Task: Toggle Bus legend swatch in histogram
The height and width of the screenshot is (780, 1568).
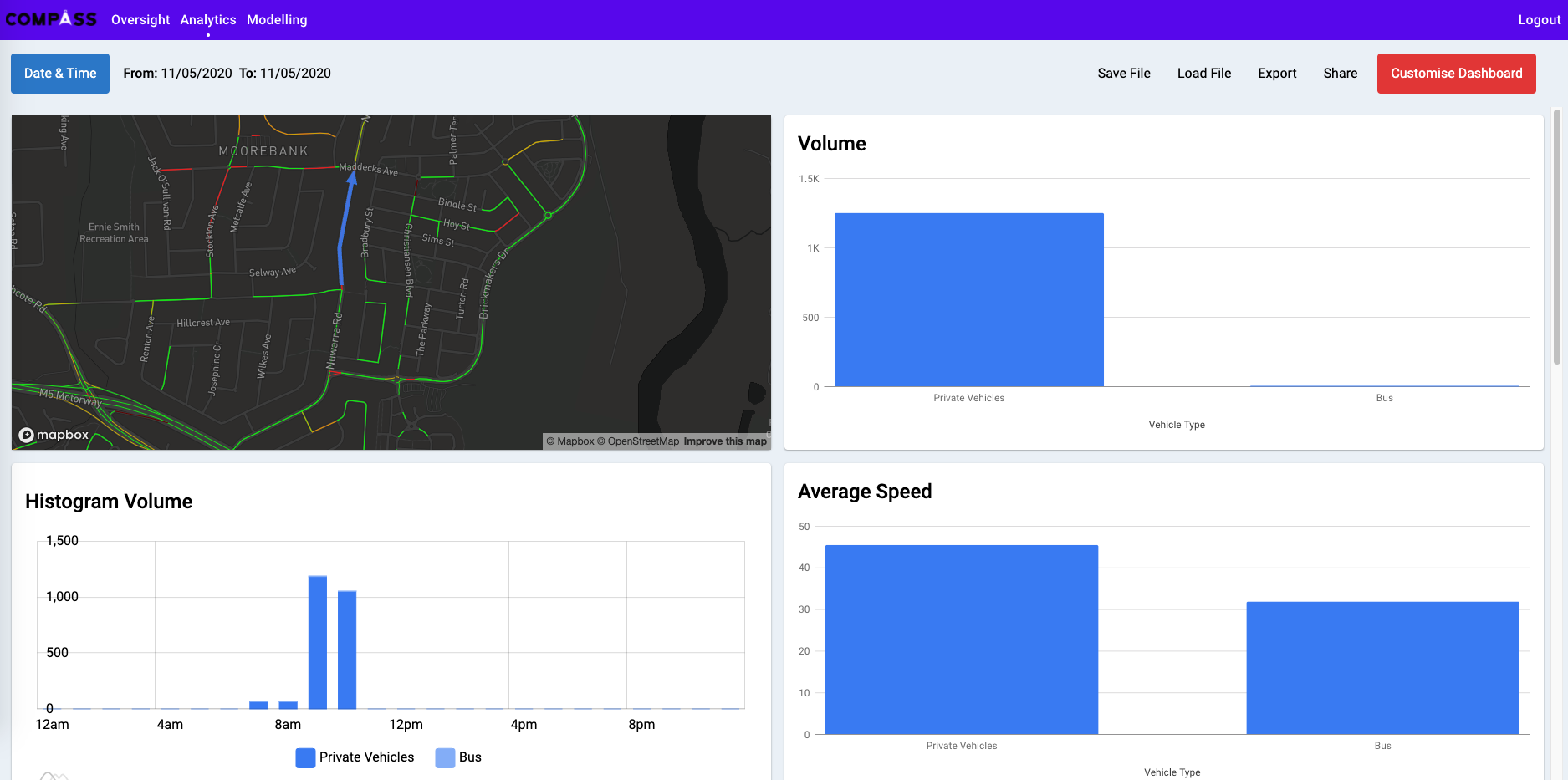Action: [x=445, y=757]
